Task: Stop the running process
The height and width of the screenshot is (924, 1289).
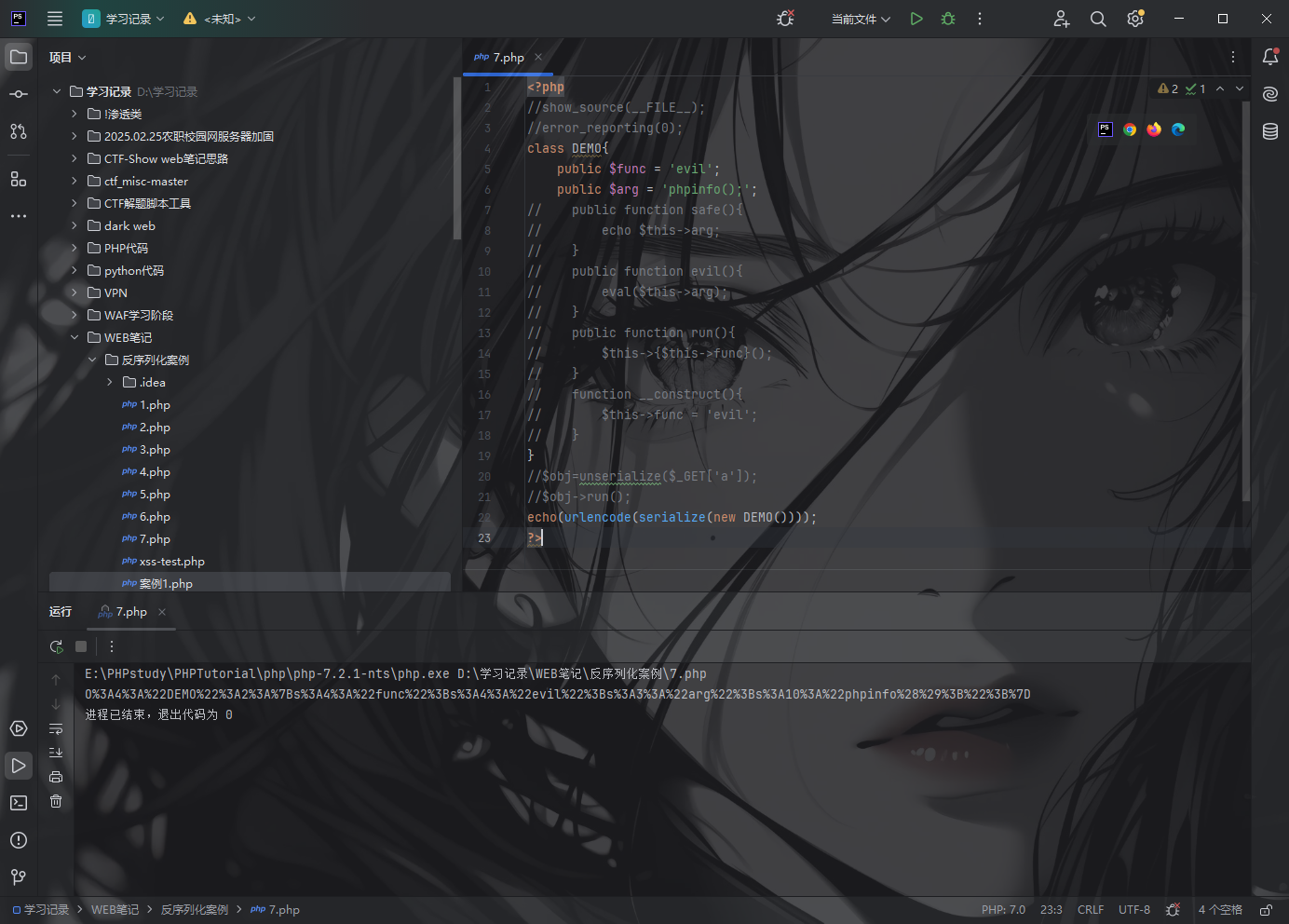Action: click(81, 646)
